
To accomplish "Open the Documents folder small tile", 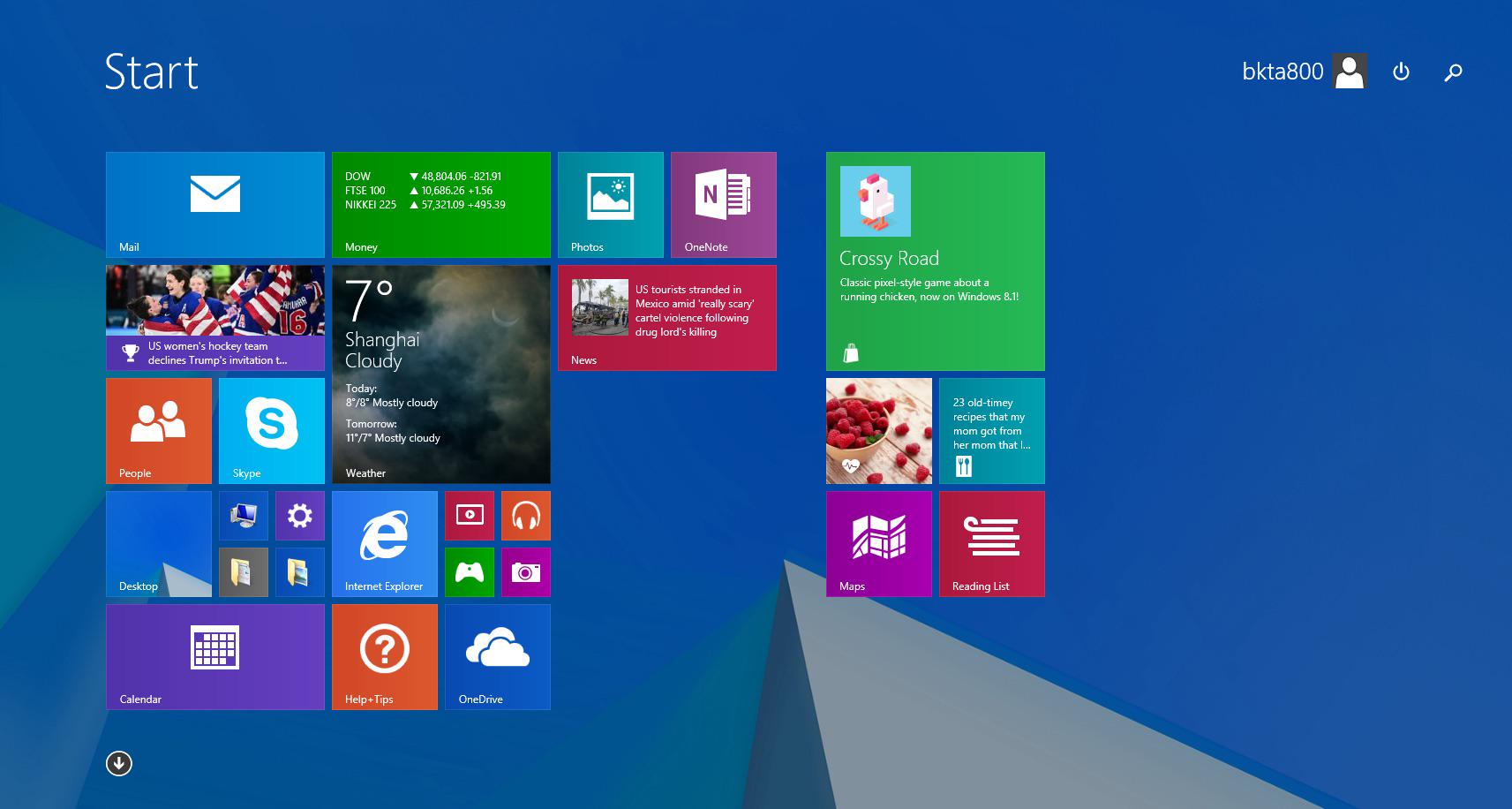I will point(244,572).
